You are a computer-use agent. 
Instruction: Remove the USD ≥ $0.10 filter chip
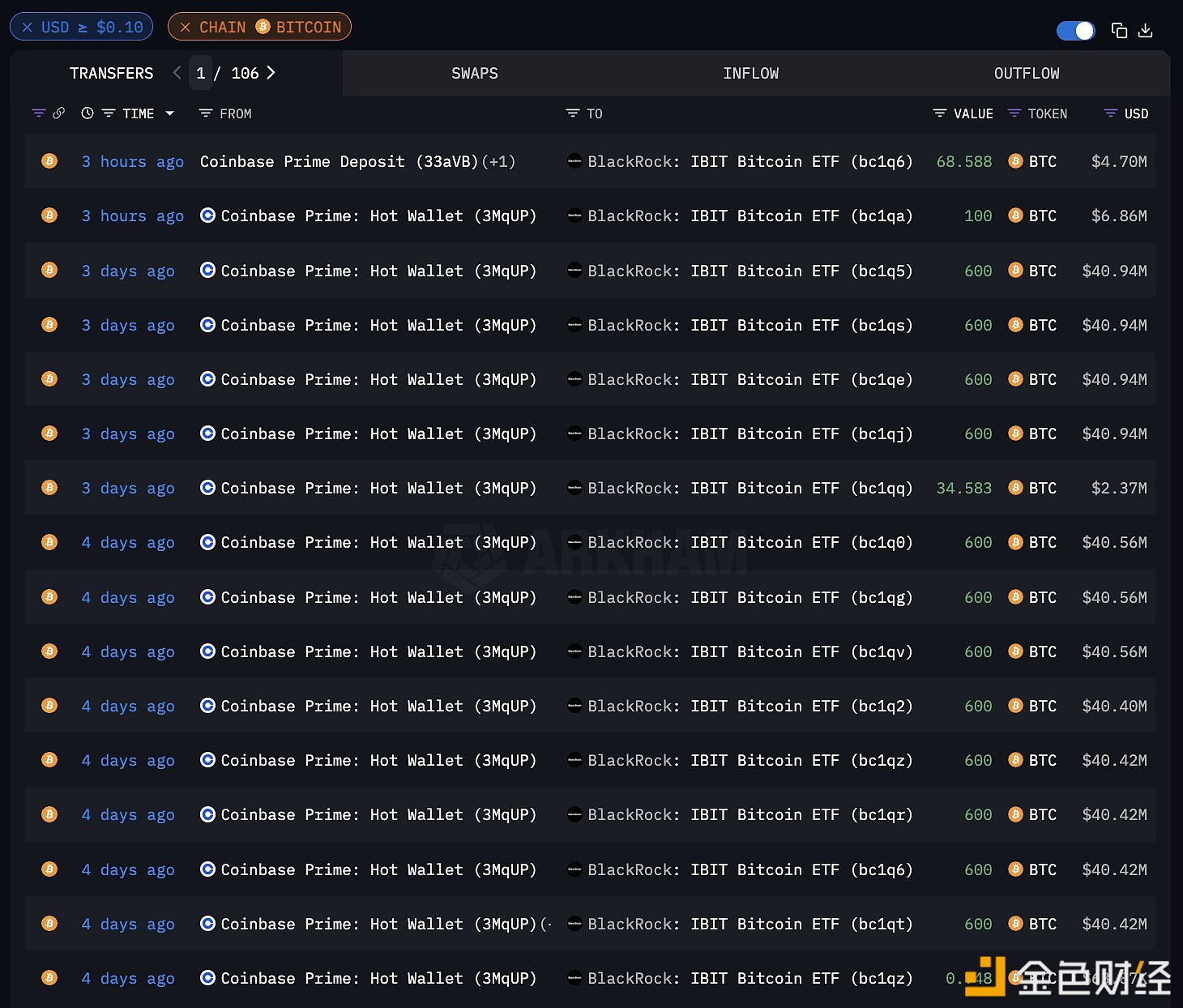[x=27, y=28]
